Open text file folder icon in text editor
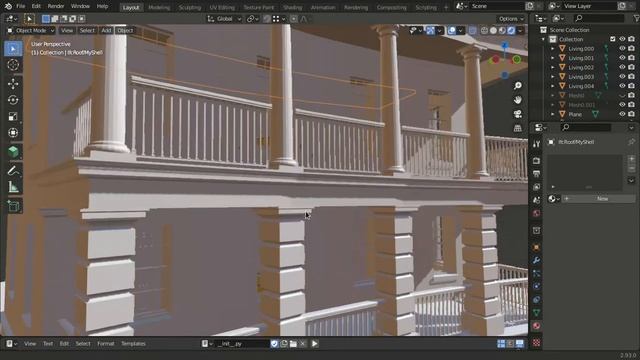This screenshot has height=360, width=640. click(293, 344)
